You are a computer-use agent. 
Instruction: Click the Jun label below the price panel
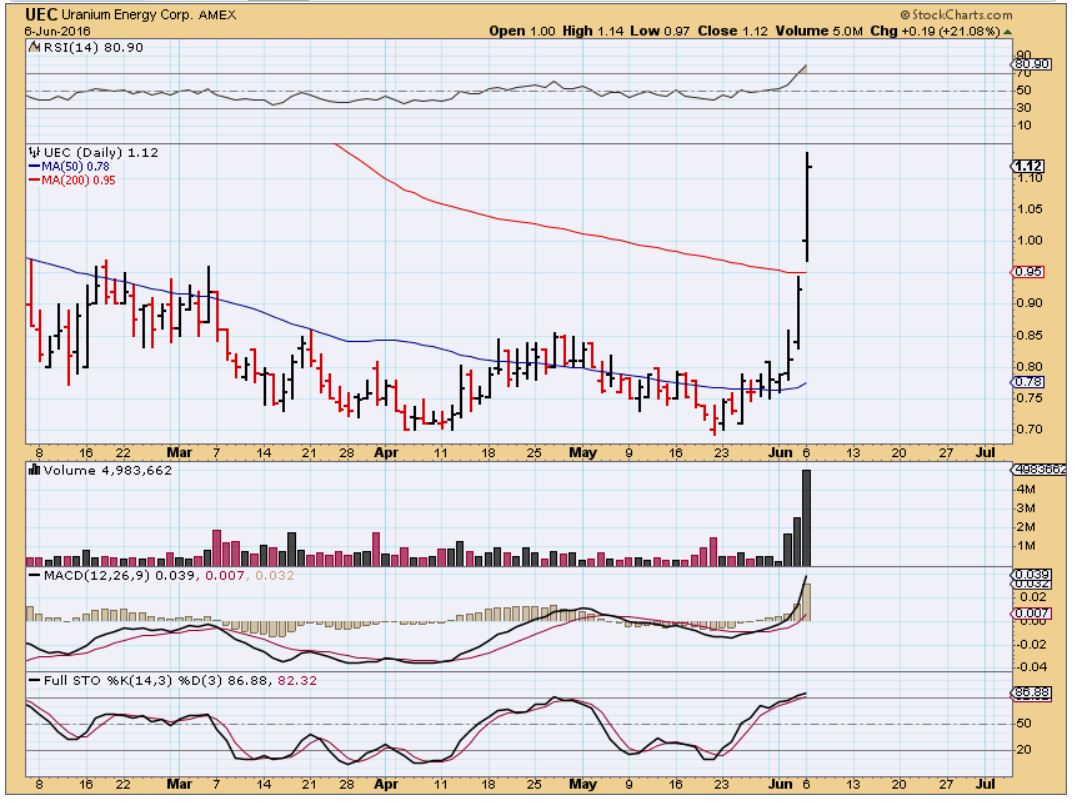pyautogui.click(x=779, y=453)
